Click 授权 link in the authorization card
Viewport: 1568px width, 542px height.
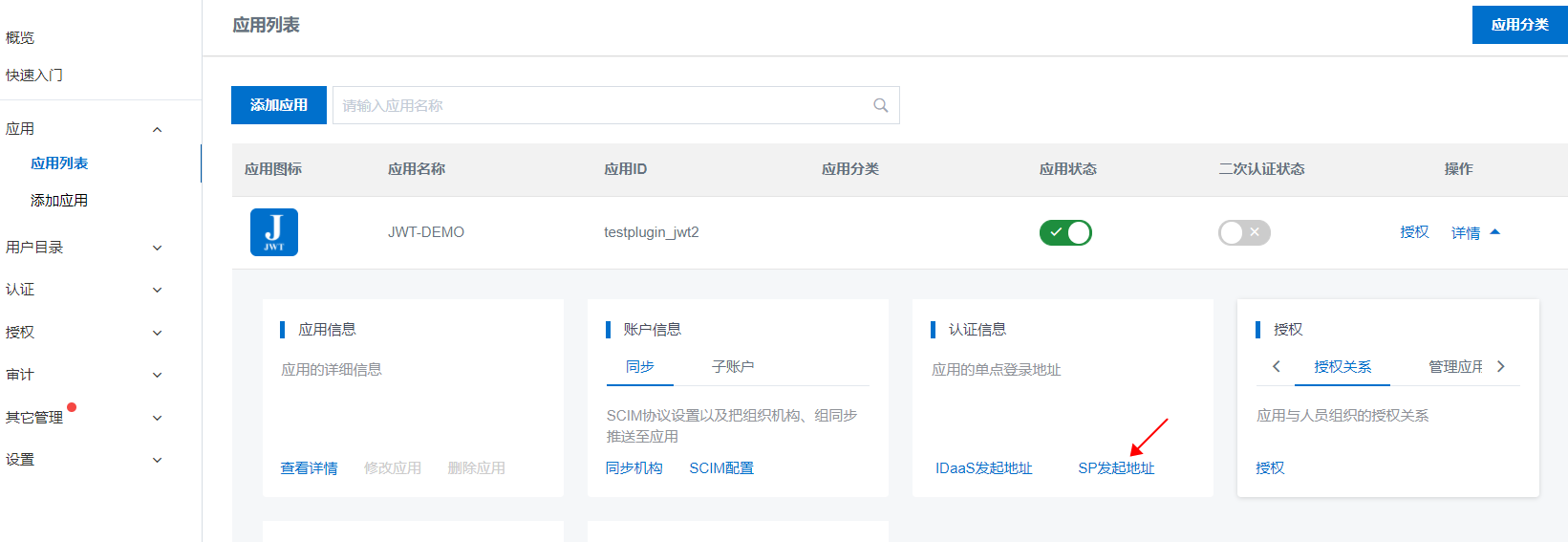[1270, 467]
